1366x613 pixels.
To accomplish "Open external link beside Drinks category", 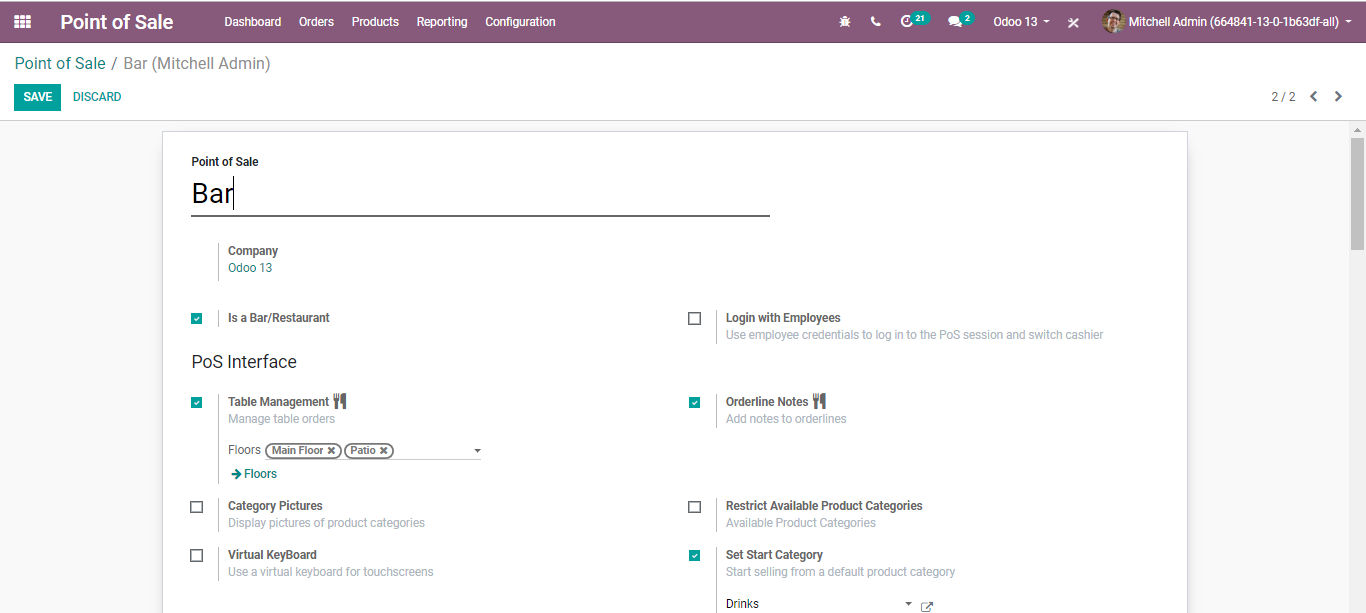I will (x=927, y=607).
